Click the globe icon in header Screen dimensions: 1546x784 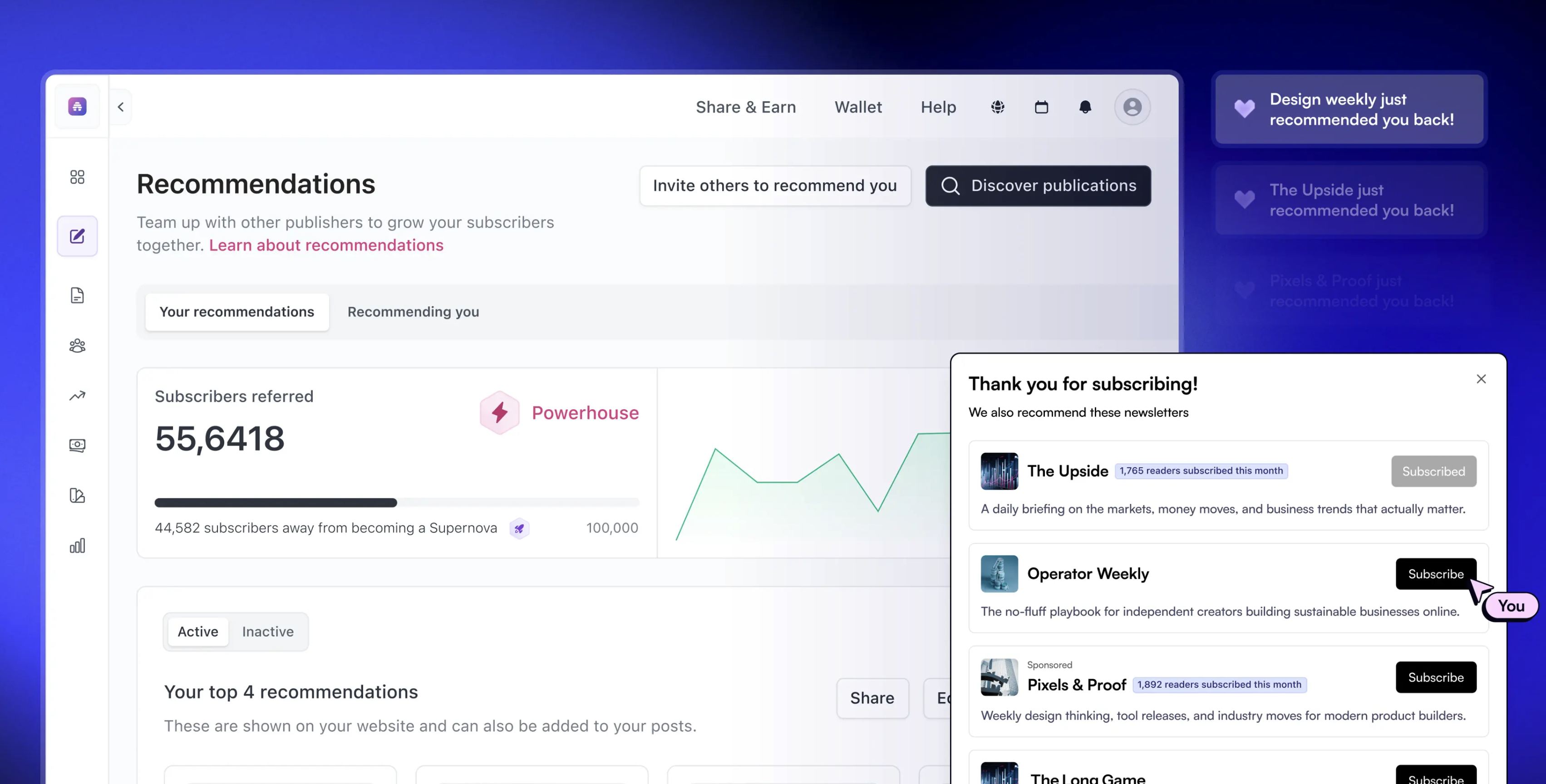coord(998,107)
